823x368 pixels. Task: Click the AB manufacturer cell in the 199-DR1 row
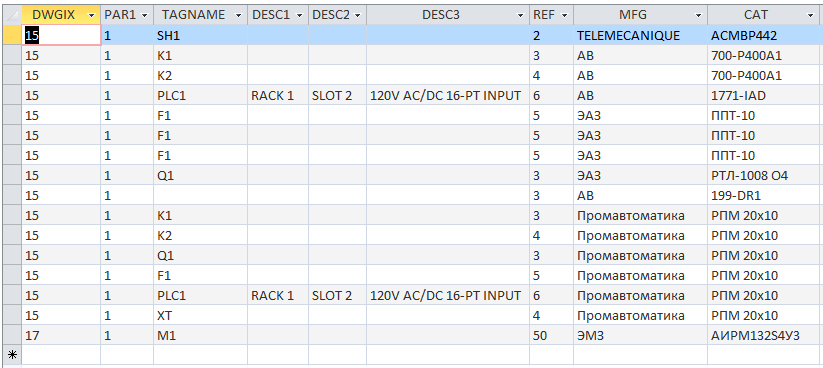pos(640,195)
